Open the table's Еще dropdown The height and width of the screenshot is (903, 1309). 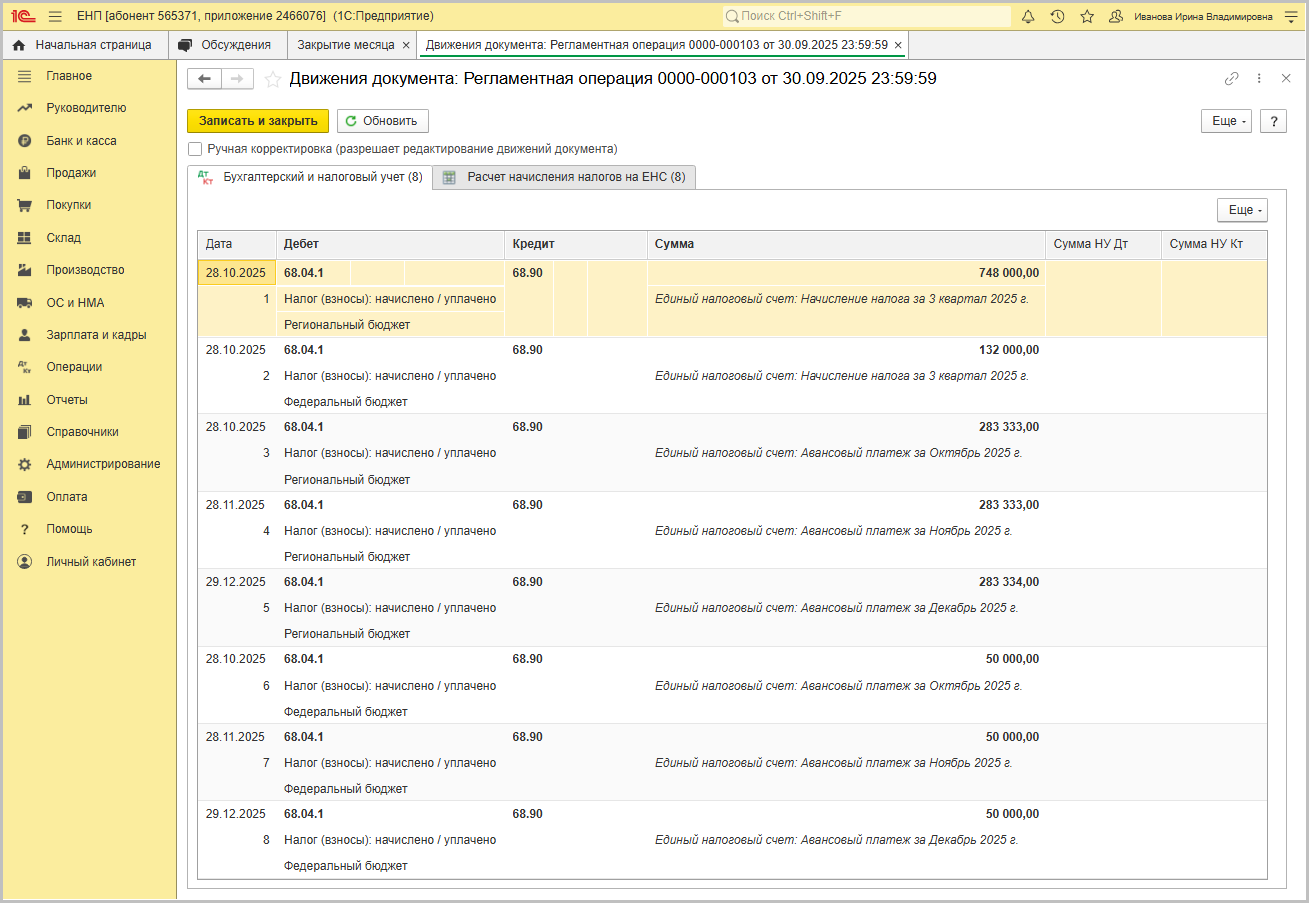pos(1242,210)
